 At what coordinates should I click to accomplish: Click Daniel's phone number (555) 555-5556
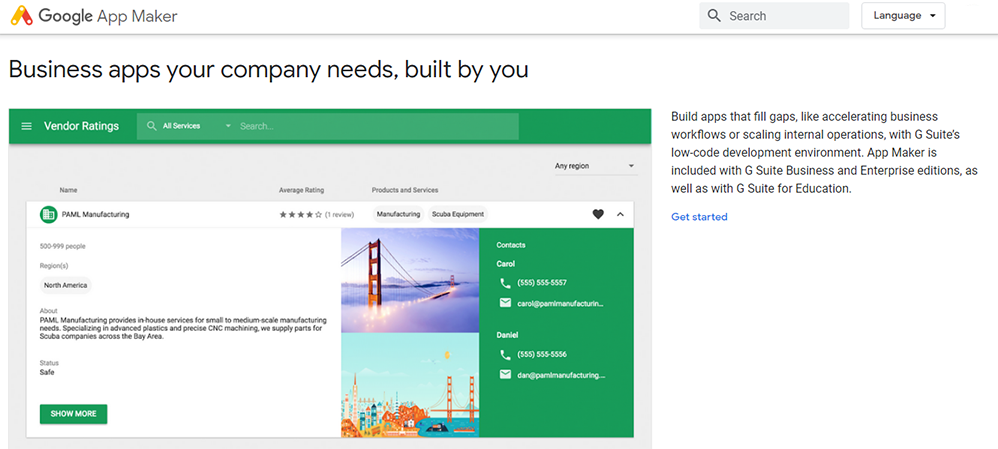tap(542, 354)
